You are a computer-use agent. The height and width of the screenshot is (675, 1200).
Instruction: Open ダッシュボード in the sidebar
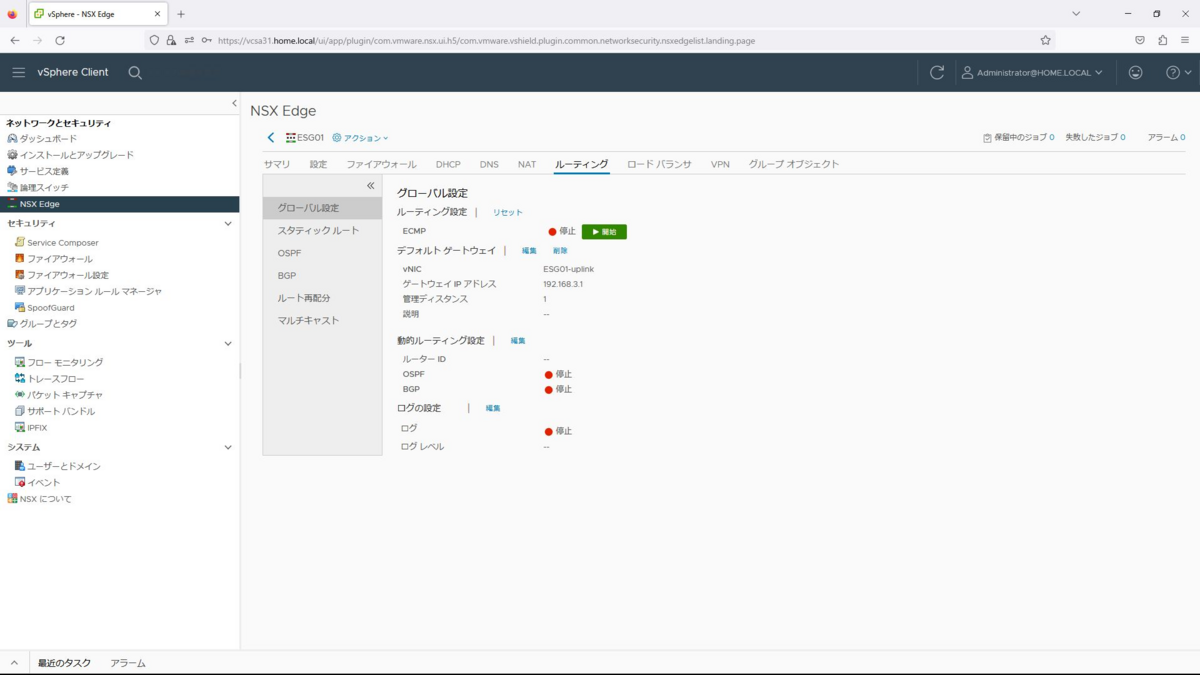tap(48, 139)
